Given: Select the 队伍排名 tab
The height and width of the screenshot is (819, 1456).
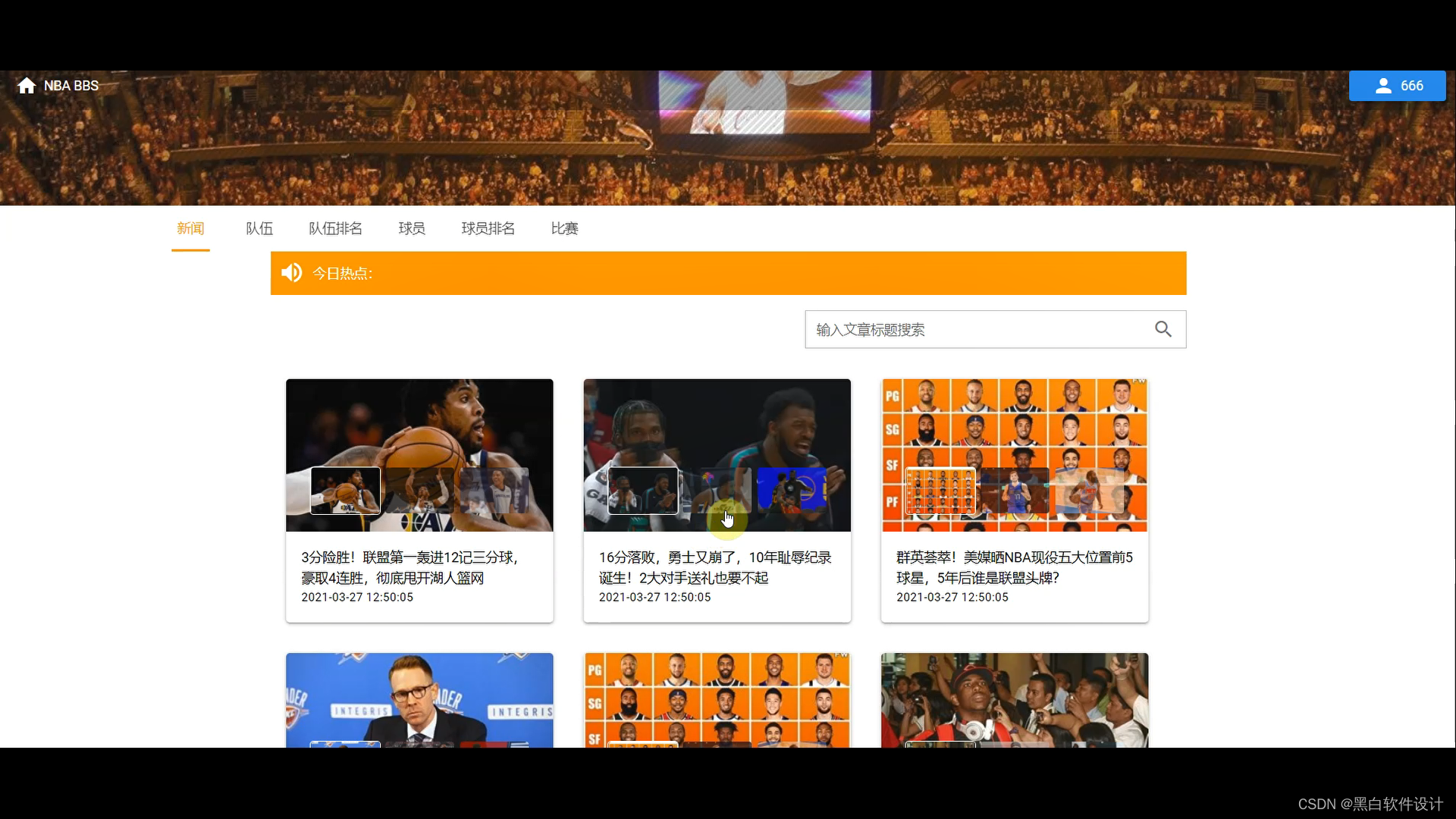Looking at the screenshot, I should coord(335,228).
